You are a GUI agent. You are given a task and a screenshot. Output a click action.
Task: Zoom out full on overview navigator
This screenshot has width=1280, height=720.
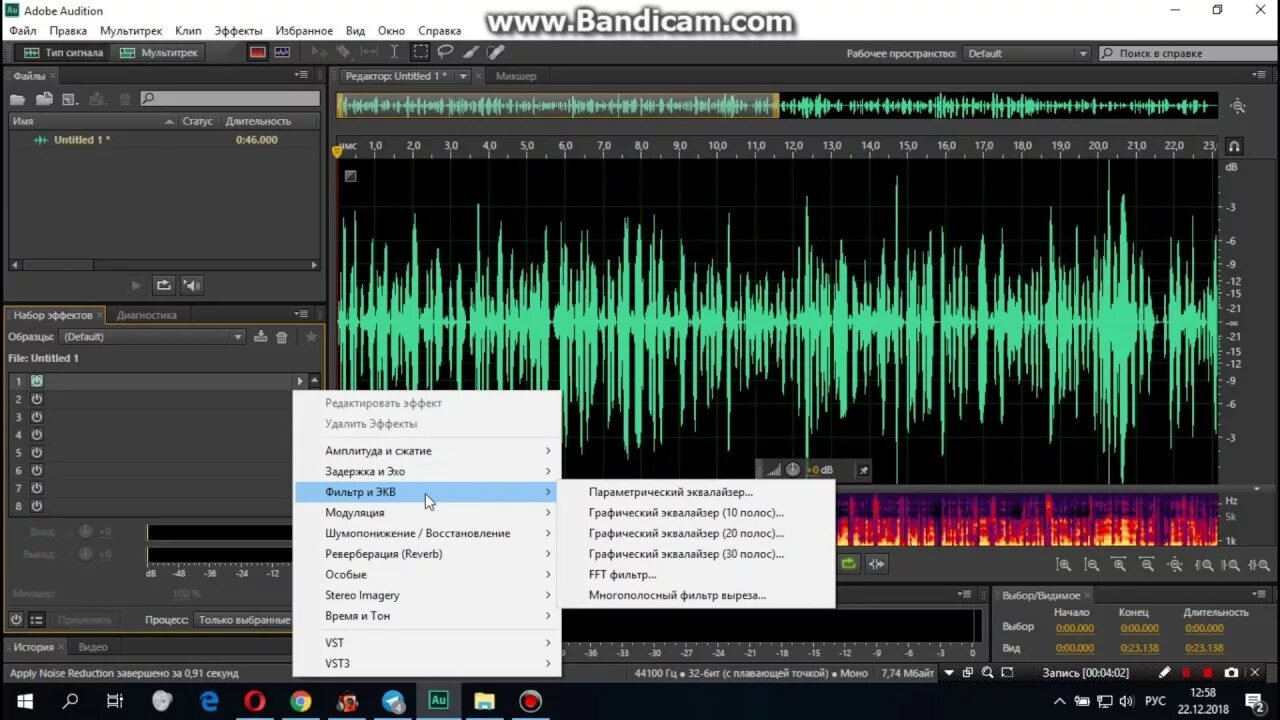[x=1238, y=106]
